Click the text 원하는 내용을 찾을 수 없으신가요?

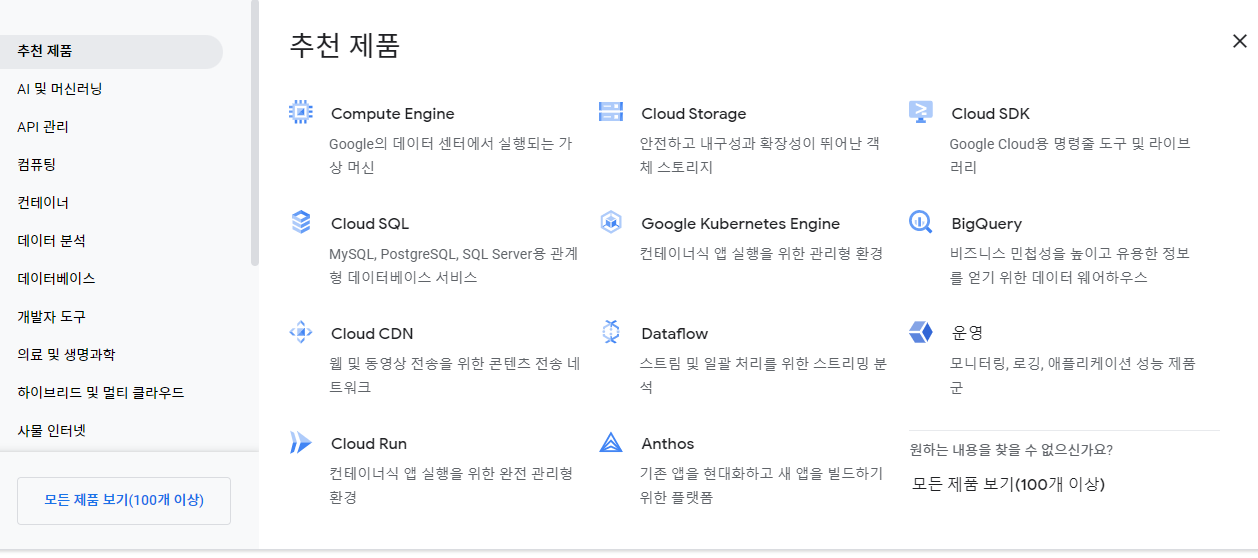[x=1011, y=450]
